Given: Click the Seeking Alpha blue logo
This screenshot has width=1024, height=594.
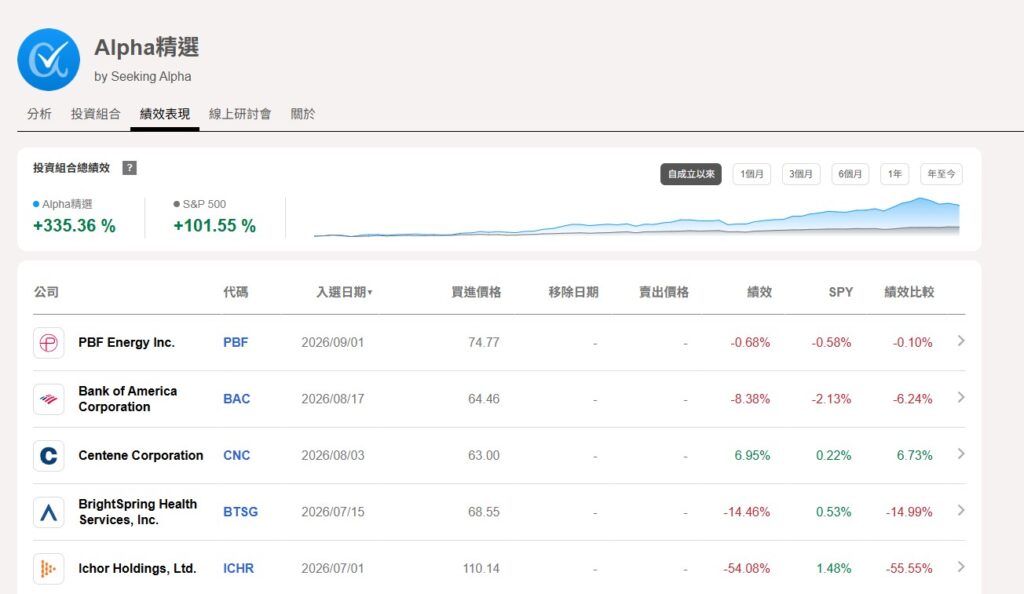Looking at the screenshot, I should click(48, 59).
